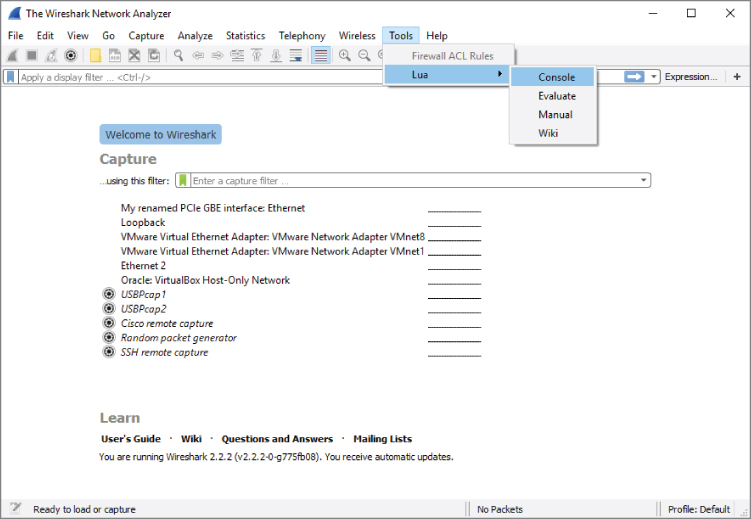Add filter button with the plus icon
The image size is (751, 519).
click(x=737, y=77)
